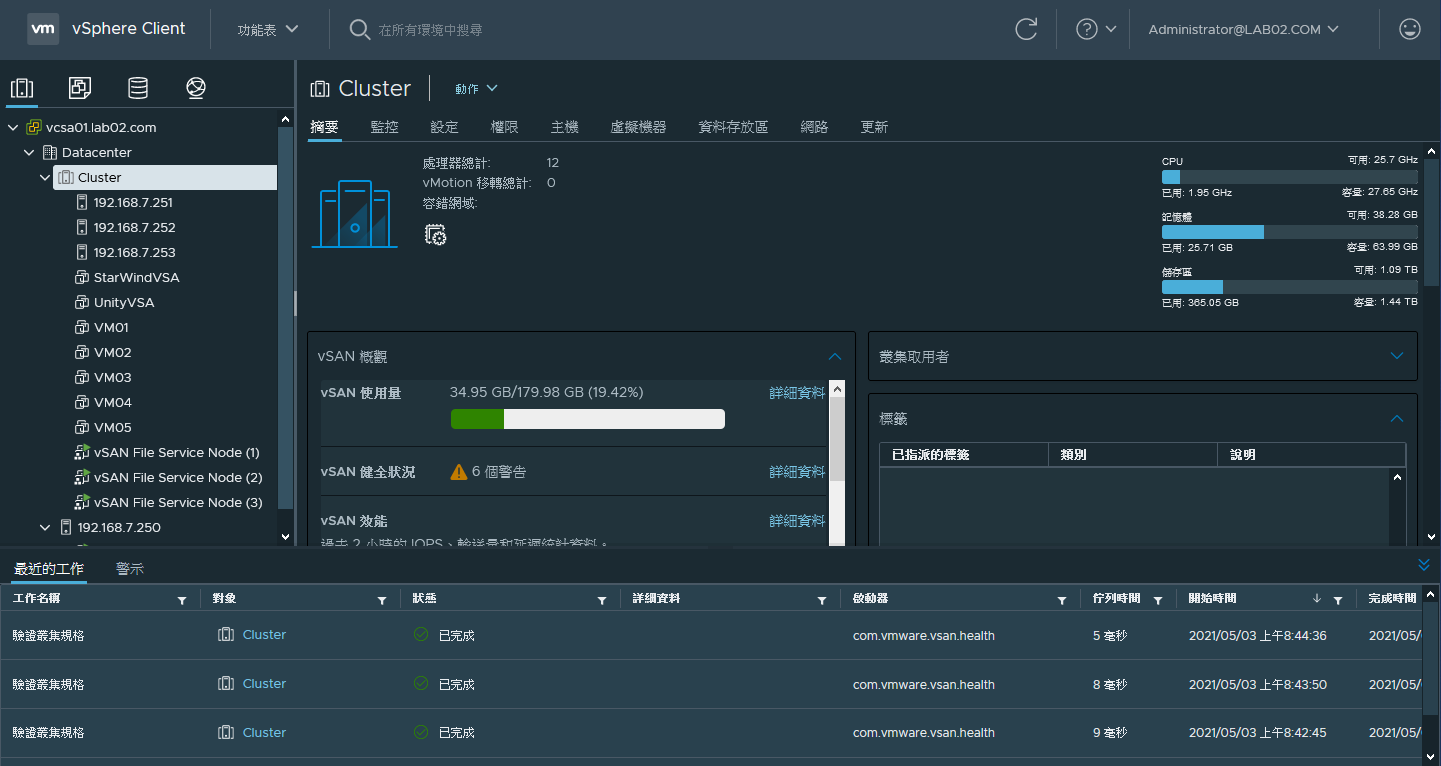Screen dimensions: 1441x766
Task: Select host 192.168.7.253 in tree
Action: point(134,252)
